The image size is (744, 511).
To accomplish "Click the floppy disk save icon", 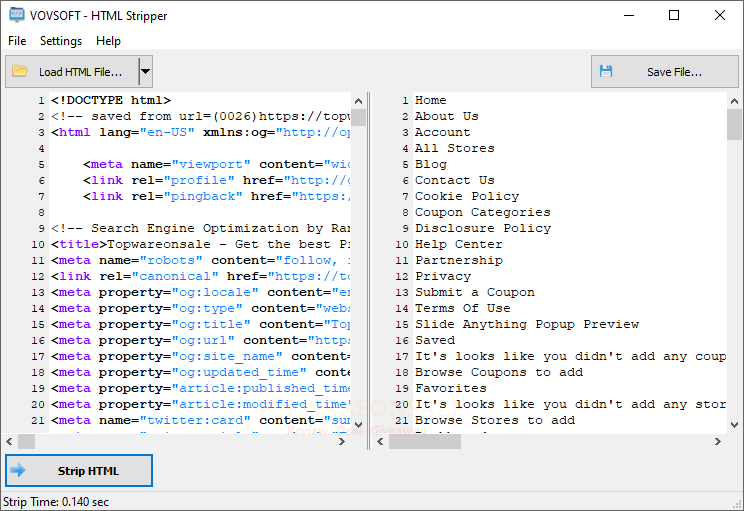I will 606,72.
